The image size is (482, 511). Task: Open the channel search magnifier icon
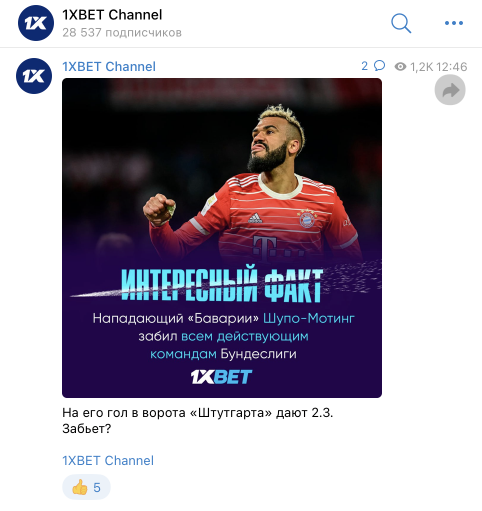401,23
